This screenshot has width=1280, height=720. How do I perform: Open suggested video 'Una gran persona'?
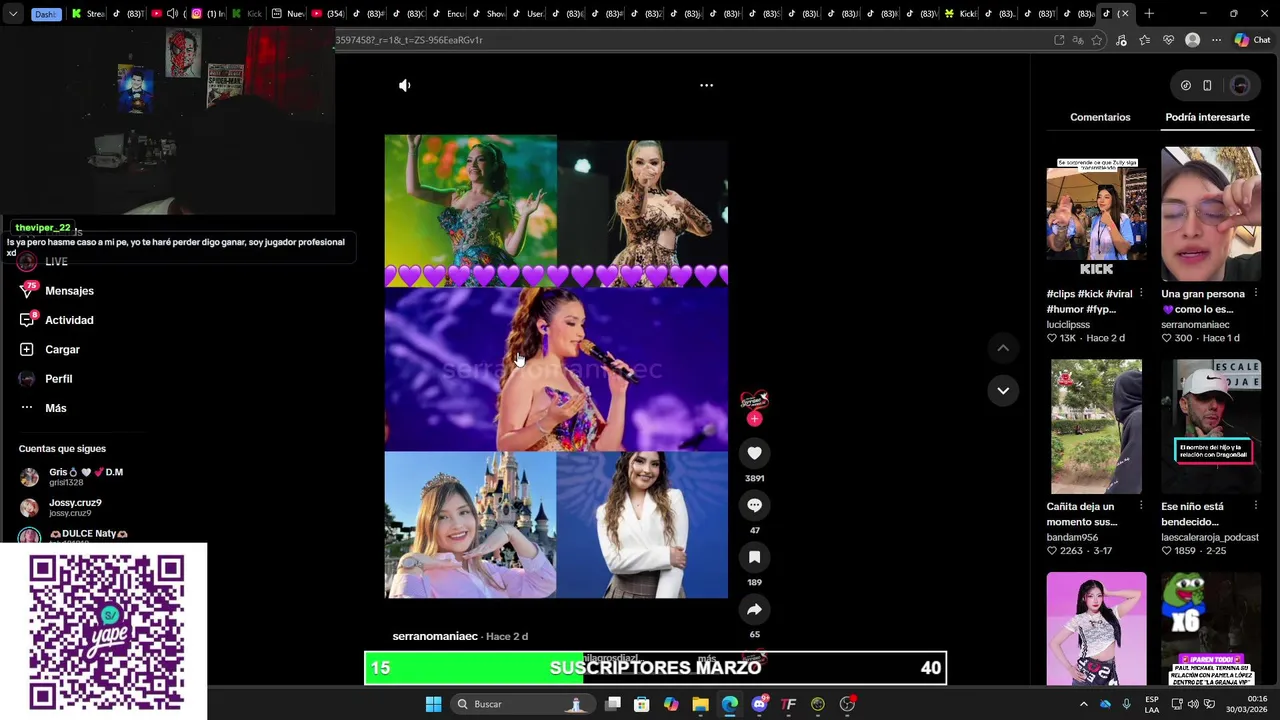click(1210, 213)
